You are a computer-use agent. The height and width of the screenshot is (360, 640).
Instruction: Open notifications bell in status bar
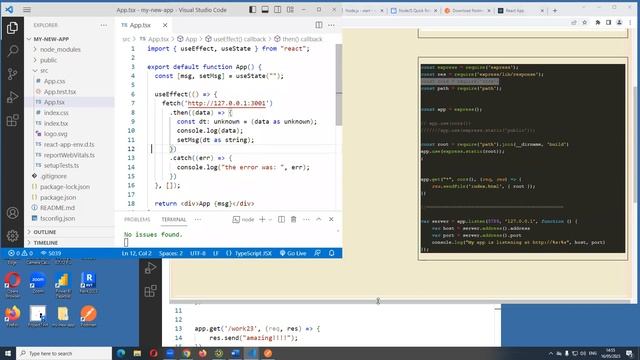(331, 253)
